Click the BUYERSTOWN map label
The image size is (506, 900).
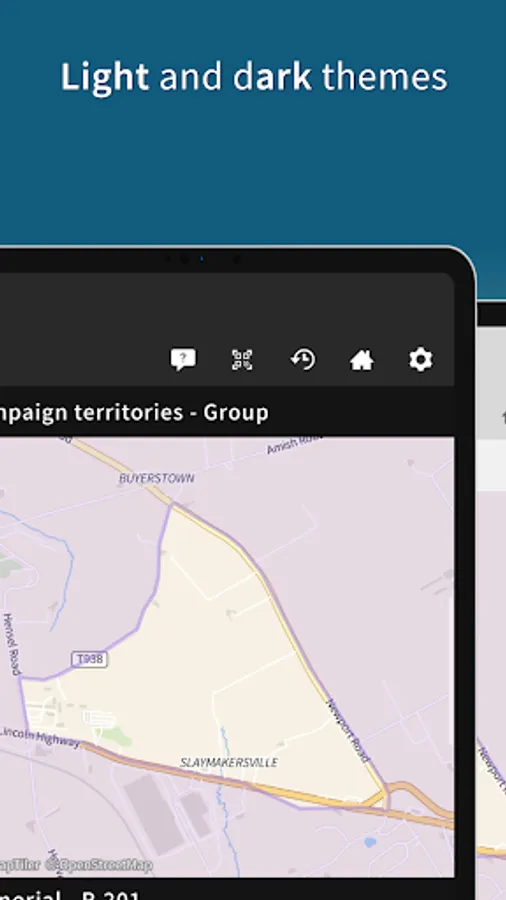click(157, 478)
